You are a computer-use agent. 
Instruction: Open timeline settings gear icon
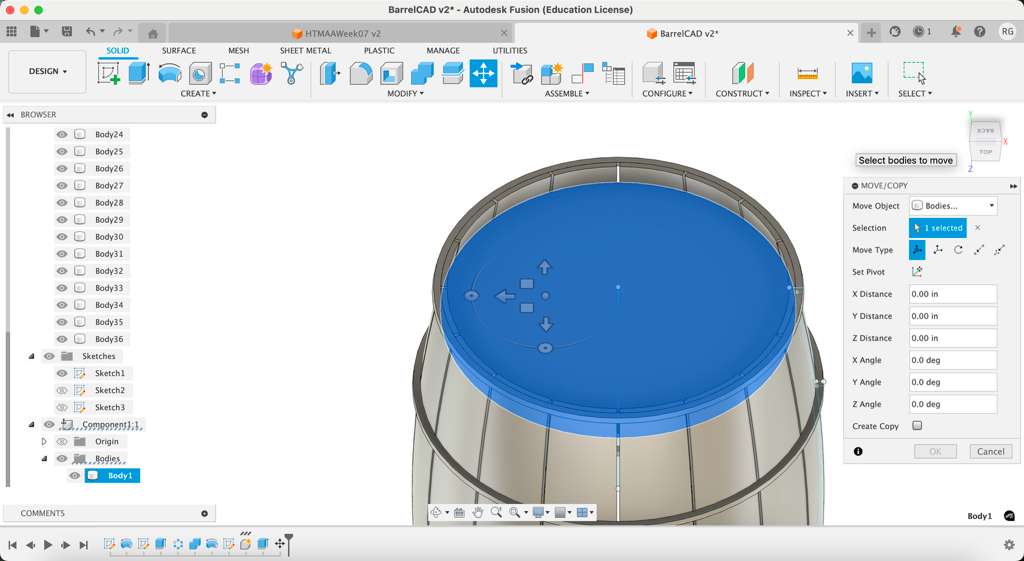click(1009, 545)
